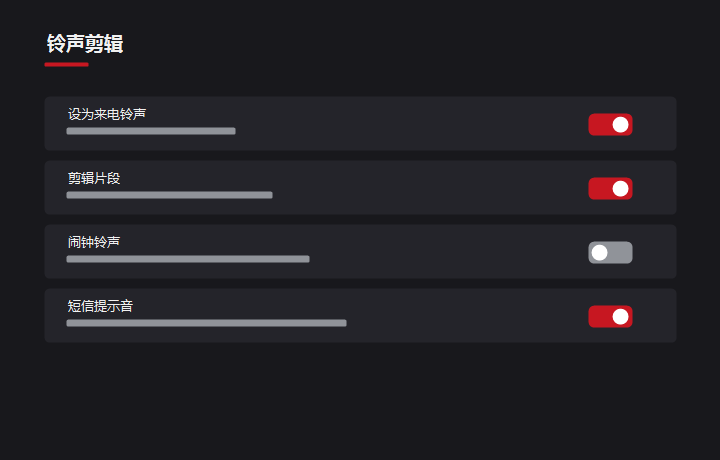The width and height of the screenshot is (720, 460).
Task: Enable the 闹钟铃声 toggle switch
Action: (610, 252)
